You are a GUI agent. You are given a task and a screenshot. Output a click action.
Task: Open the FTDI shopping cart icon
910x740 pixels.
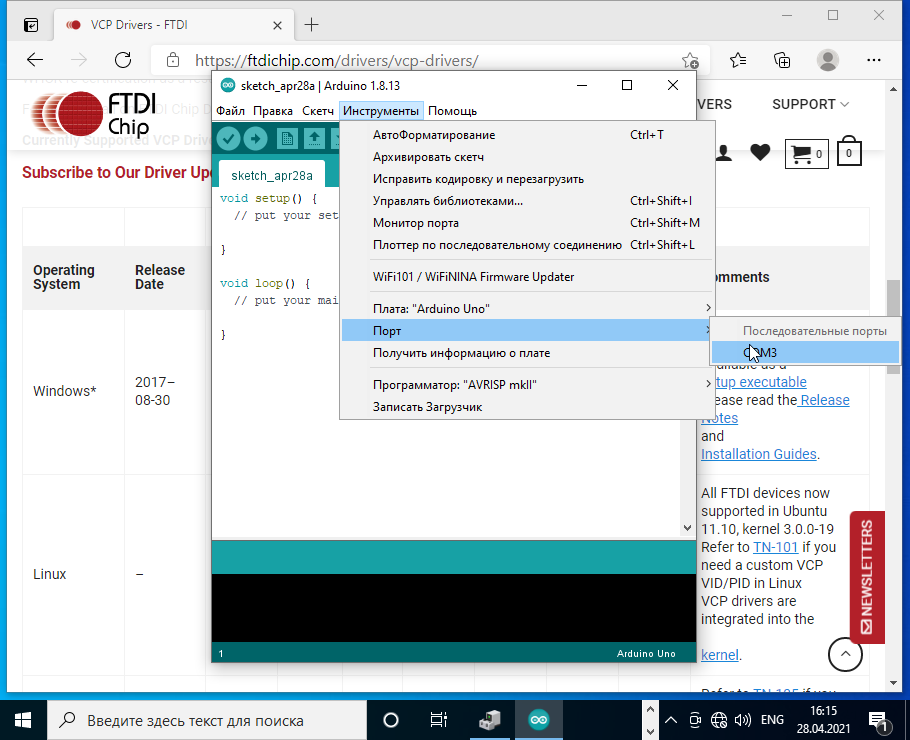coord(806,154)
